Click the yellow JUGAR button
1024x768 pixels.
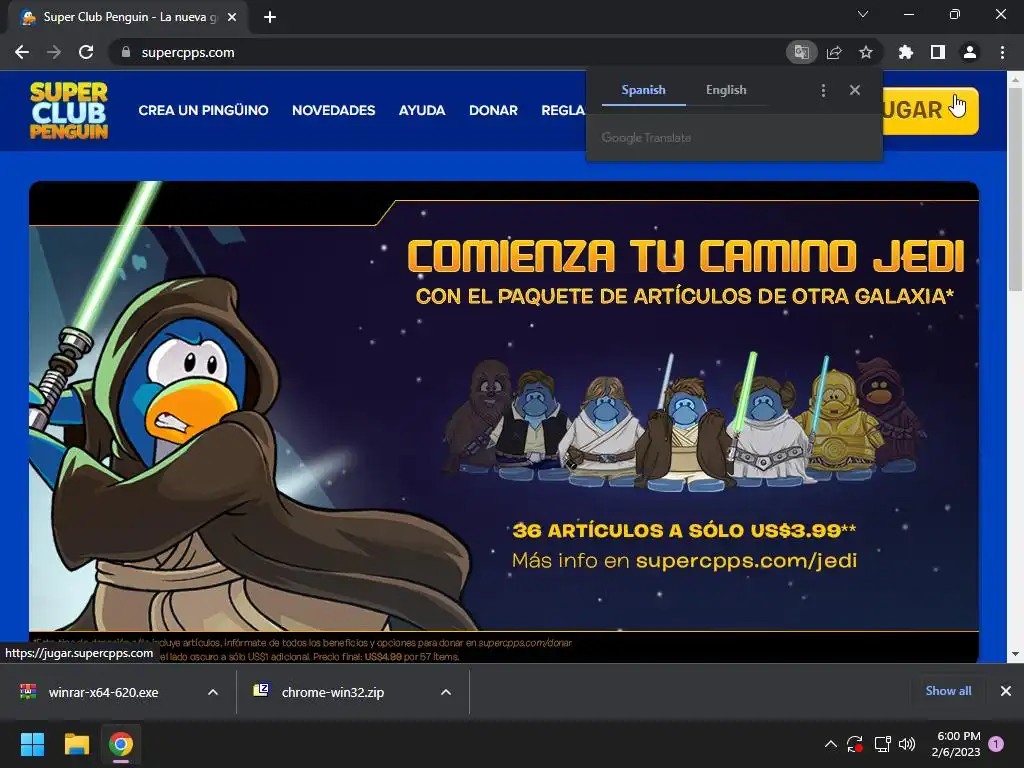(931, 110)
